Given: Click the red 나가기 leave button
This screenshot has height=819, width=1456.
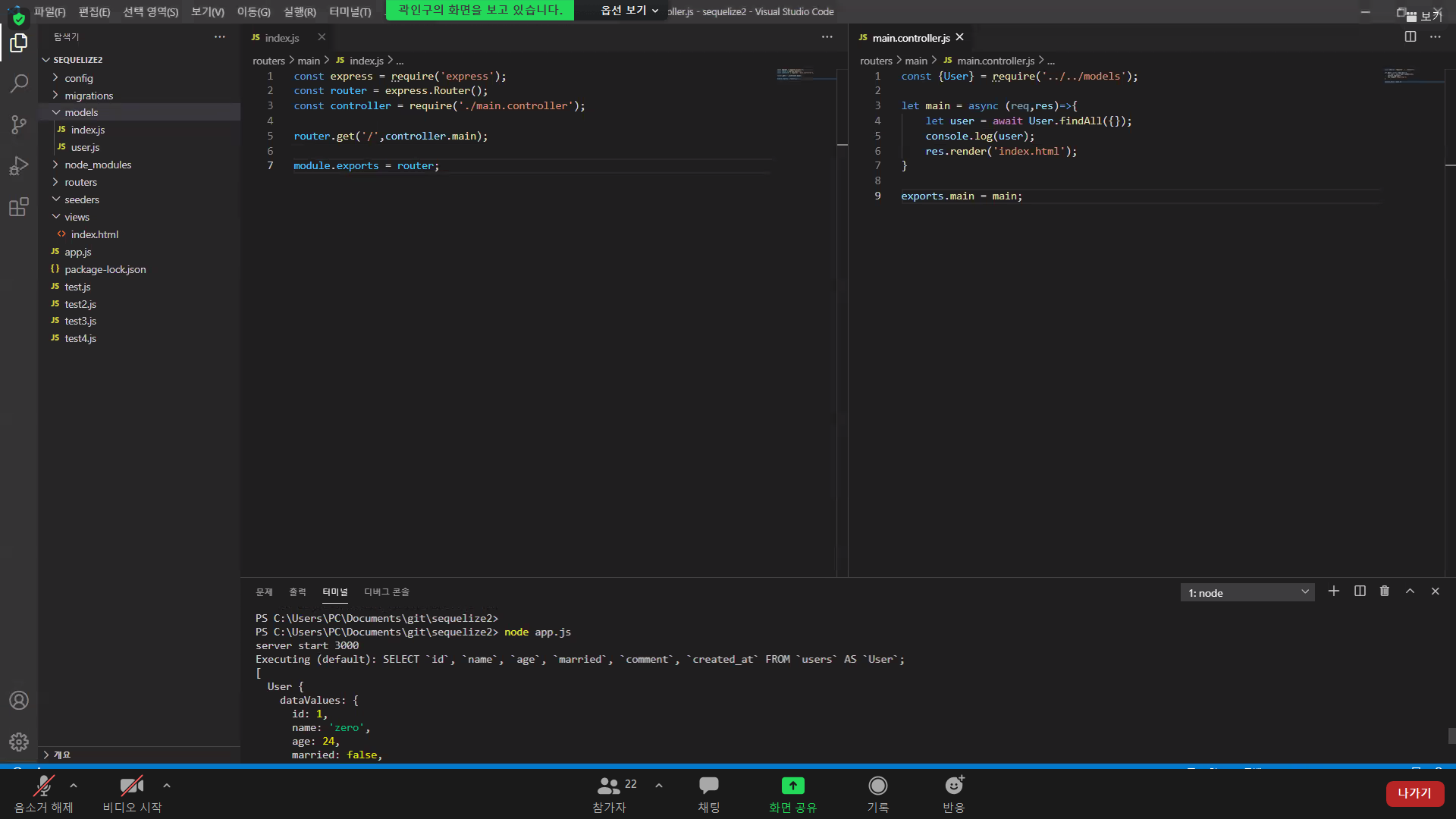Looking at the screenshot, I should (1414, 793).
